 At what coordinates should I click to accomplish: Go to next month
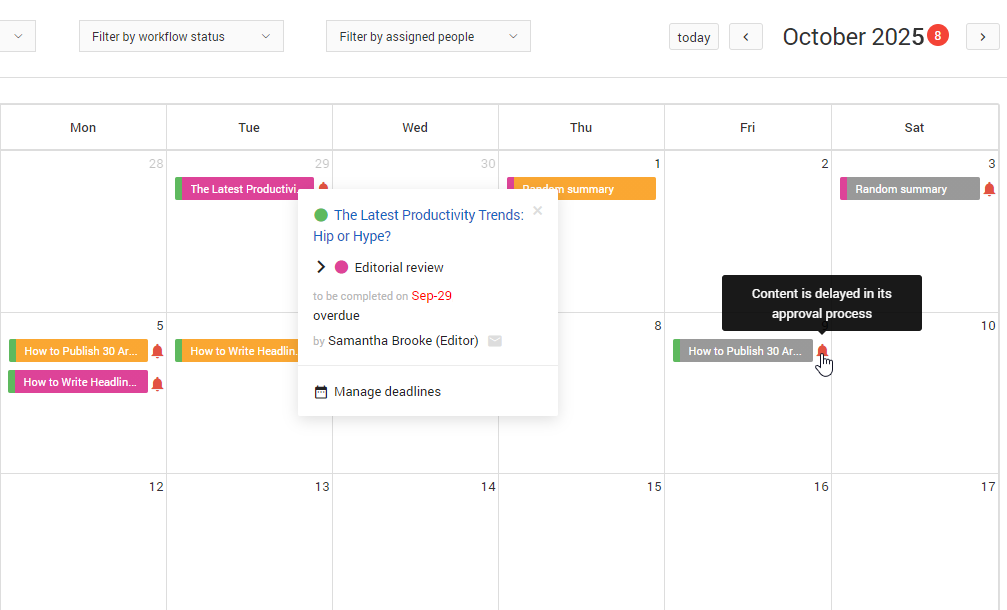coord(983,37)
